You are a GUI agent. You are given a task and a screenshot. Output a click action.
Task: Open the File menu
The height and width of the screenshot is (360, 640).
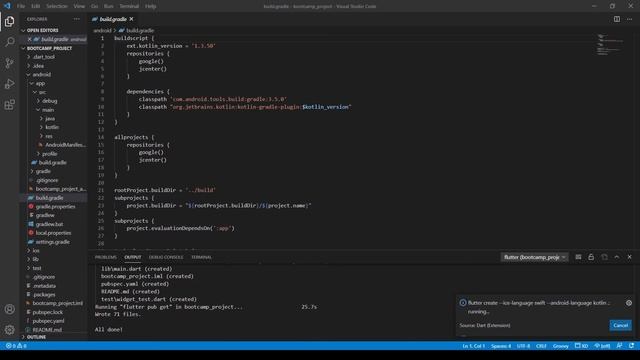tap(21, 6)
